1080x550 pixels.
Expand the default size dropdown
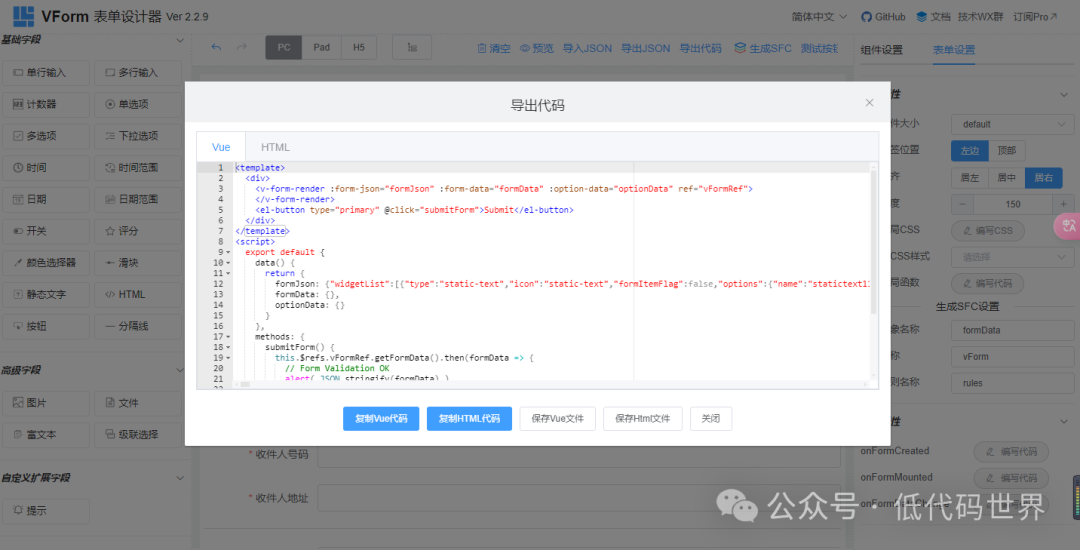[1011, 124]
